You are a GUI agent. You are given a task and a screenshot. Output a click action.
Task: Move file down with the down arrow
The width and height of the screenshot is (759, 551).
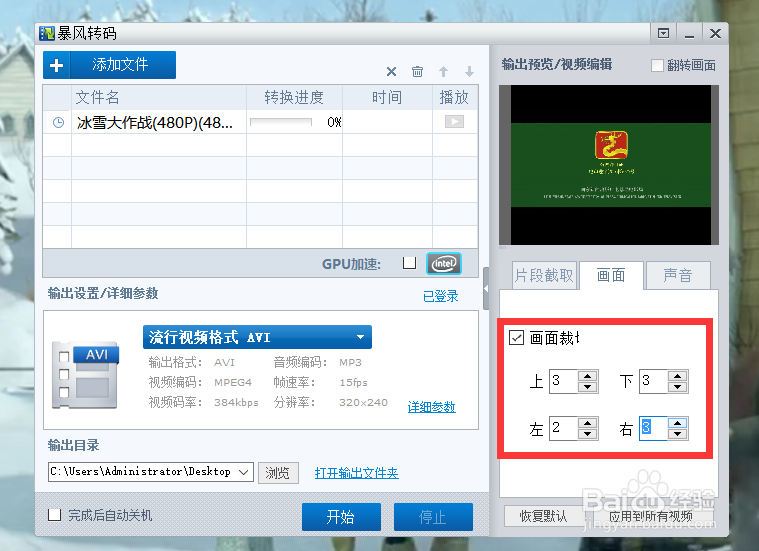point(469,72)
